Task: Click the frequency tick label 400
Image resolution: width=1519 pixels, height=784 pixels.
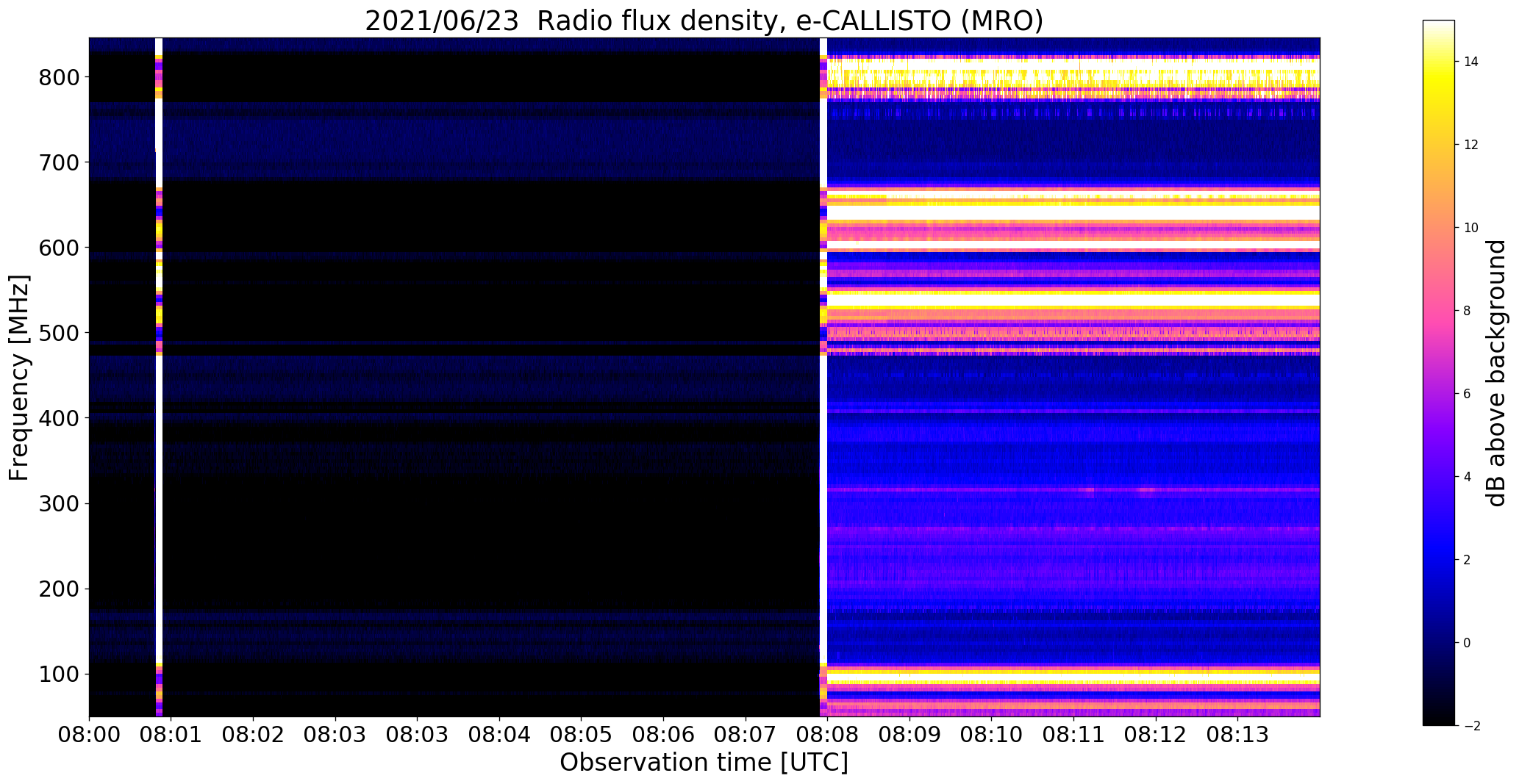Action: pos(59,418)
